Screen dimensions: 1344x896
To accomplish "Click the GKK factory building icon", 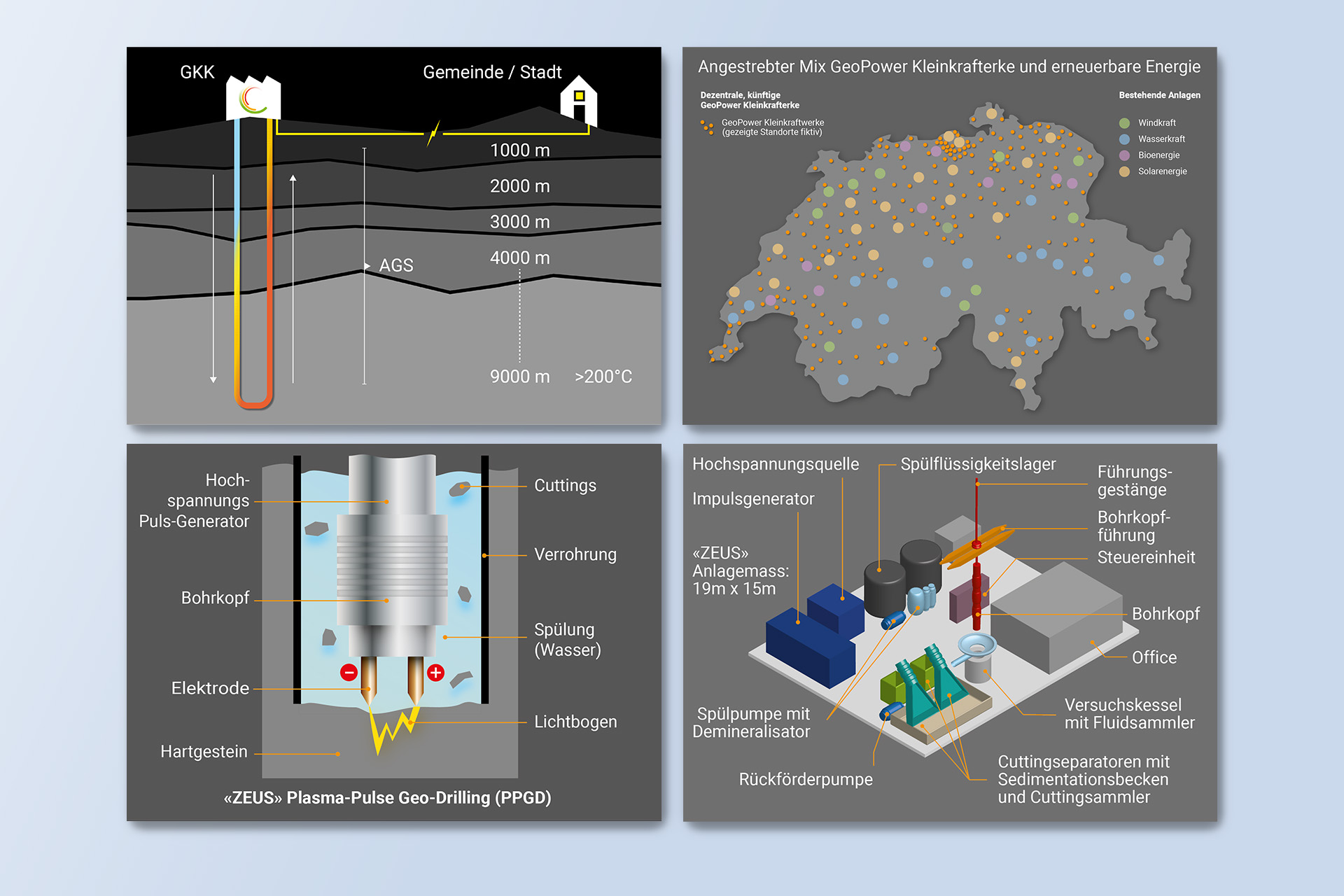I will click(x=253, y=99).
